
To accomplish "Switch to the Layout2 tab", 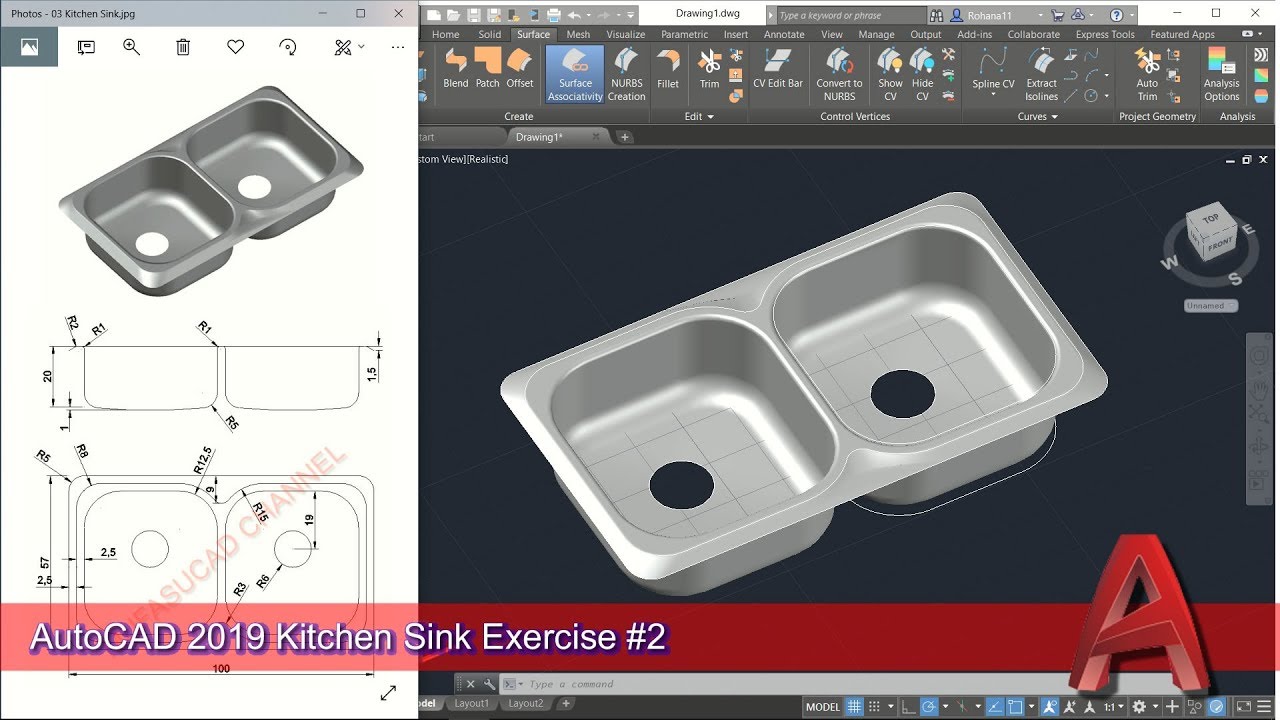I will 526,703.
